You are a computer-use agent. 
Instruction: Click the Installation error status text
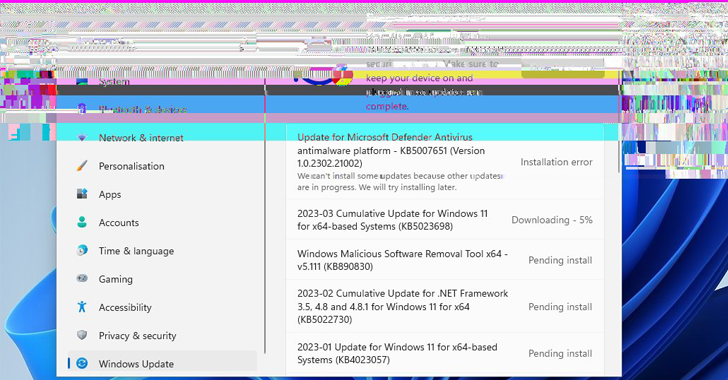tap(556, 162)
